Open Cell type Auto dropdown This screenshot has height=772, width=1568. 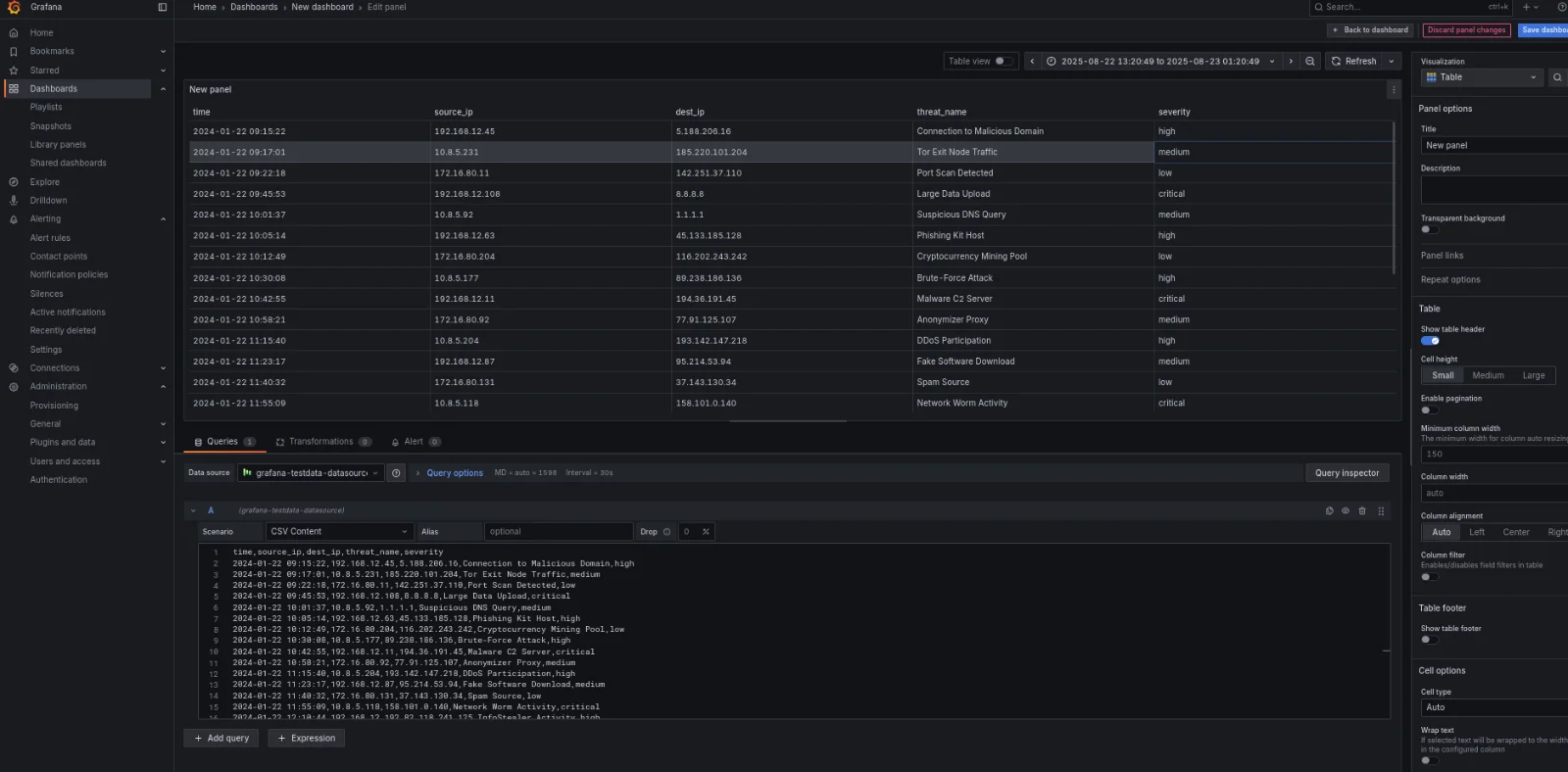(1494, 707)
